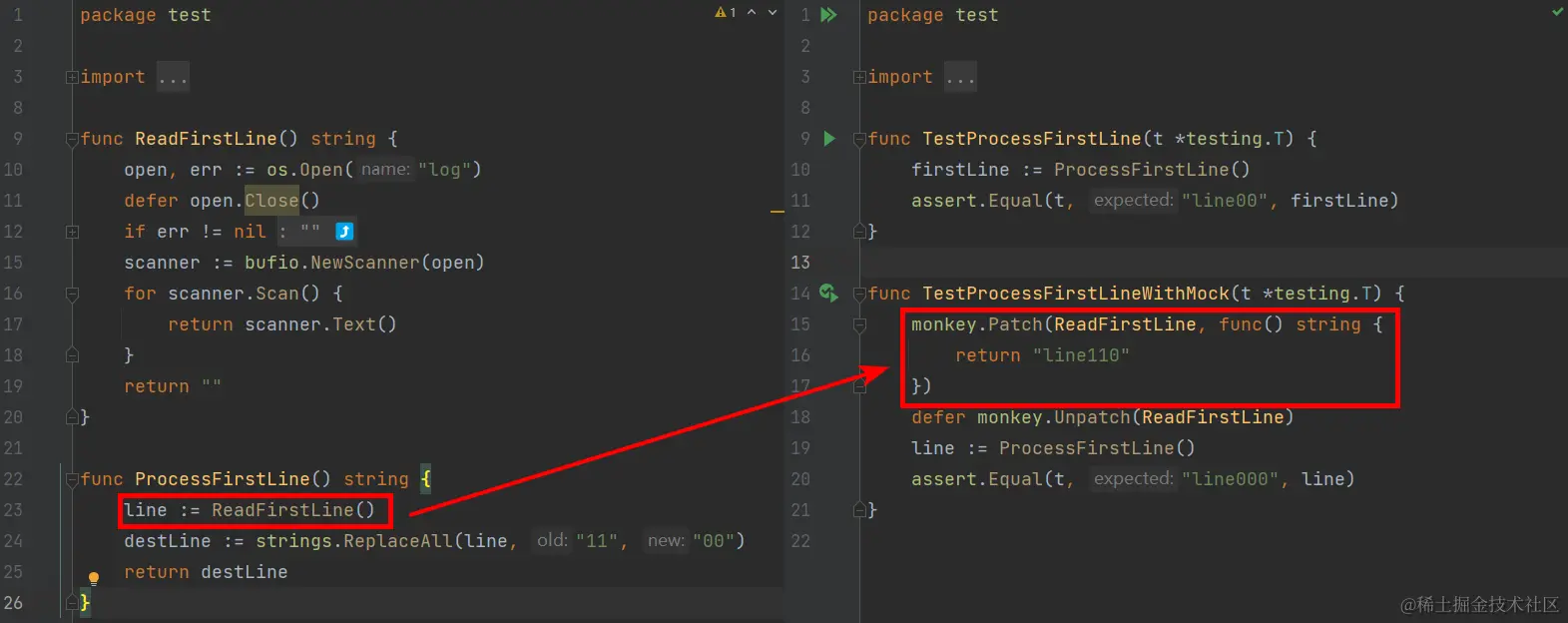Click the ReadFirstLine function name declaration
The image size is (1568, 623).
coord(206,139)
